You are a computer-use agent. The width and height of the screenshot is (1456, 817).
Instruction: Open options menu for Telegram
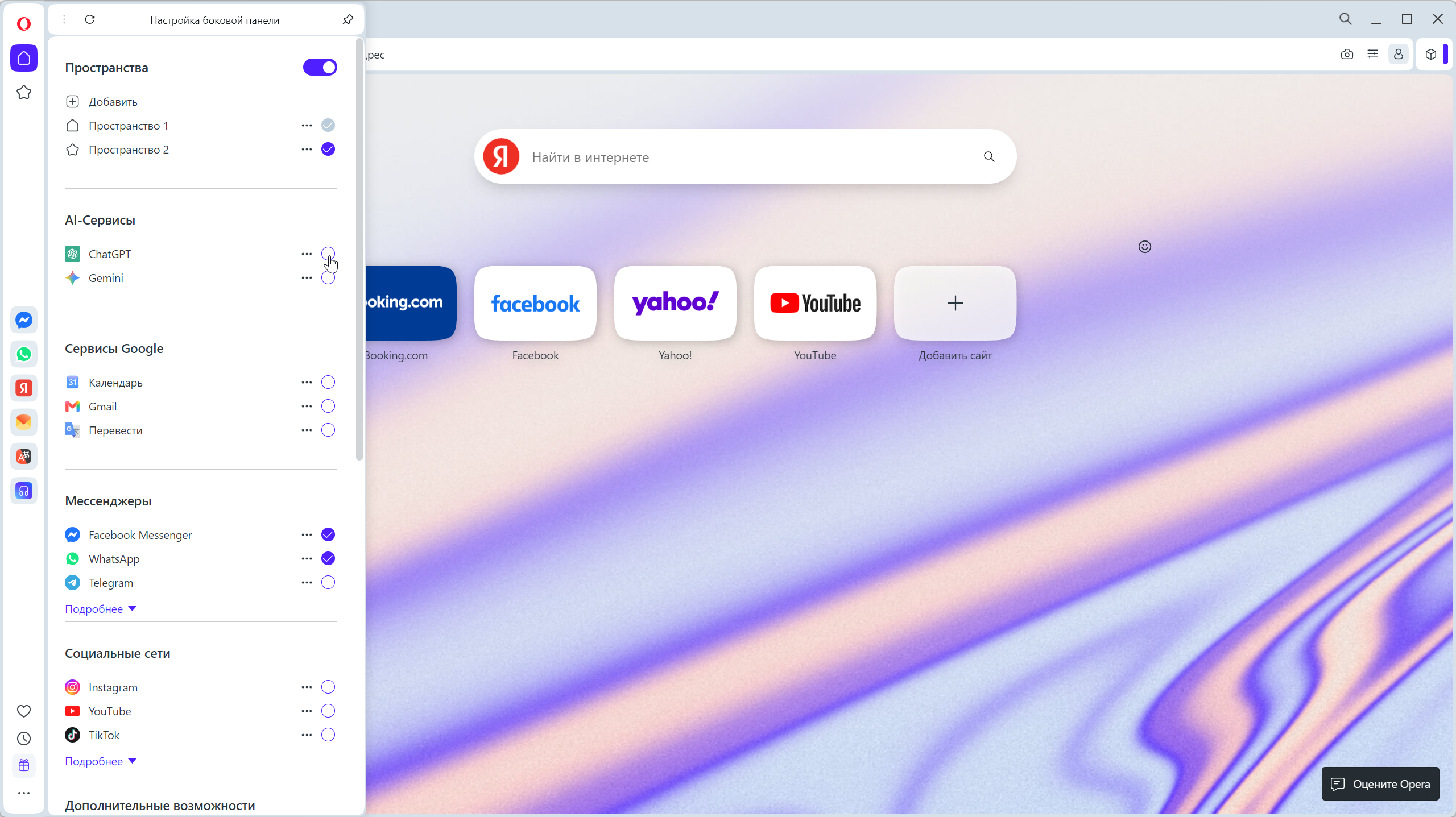[x=307, y=583]
